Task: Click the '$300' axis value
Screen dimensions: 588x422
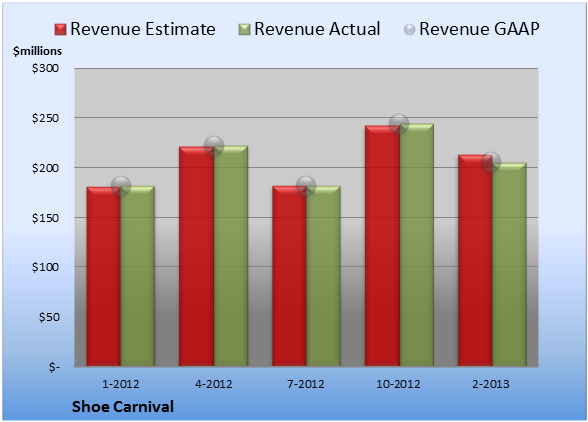Action: click(45, 68)
